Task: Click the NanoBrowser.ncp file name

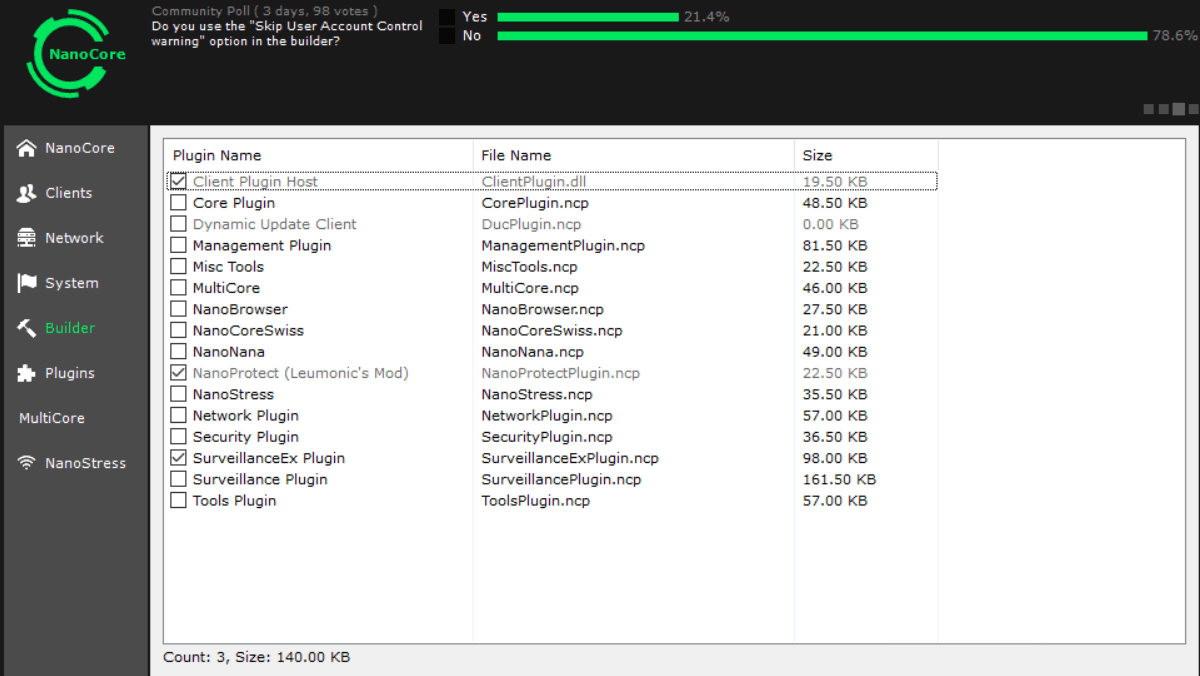Action: [x=542, y=309]
